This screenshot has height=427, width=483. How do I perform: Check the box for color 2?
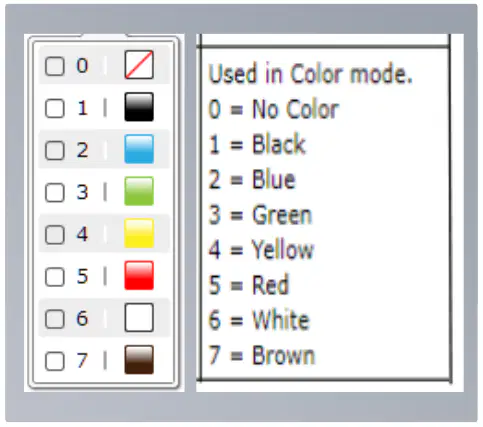pos(55,150)
